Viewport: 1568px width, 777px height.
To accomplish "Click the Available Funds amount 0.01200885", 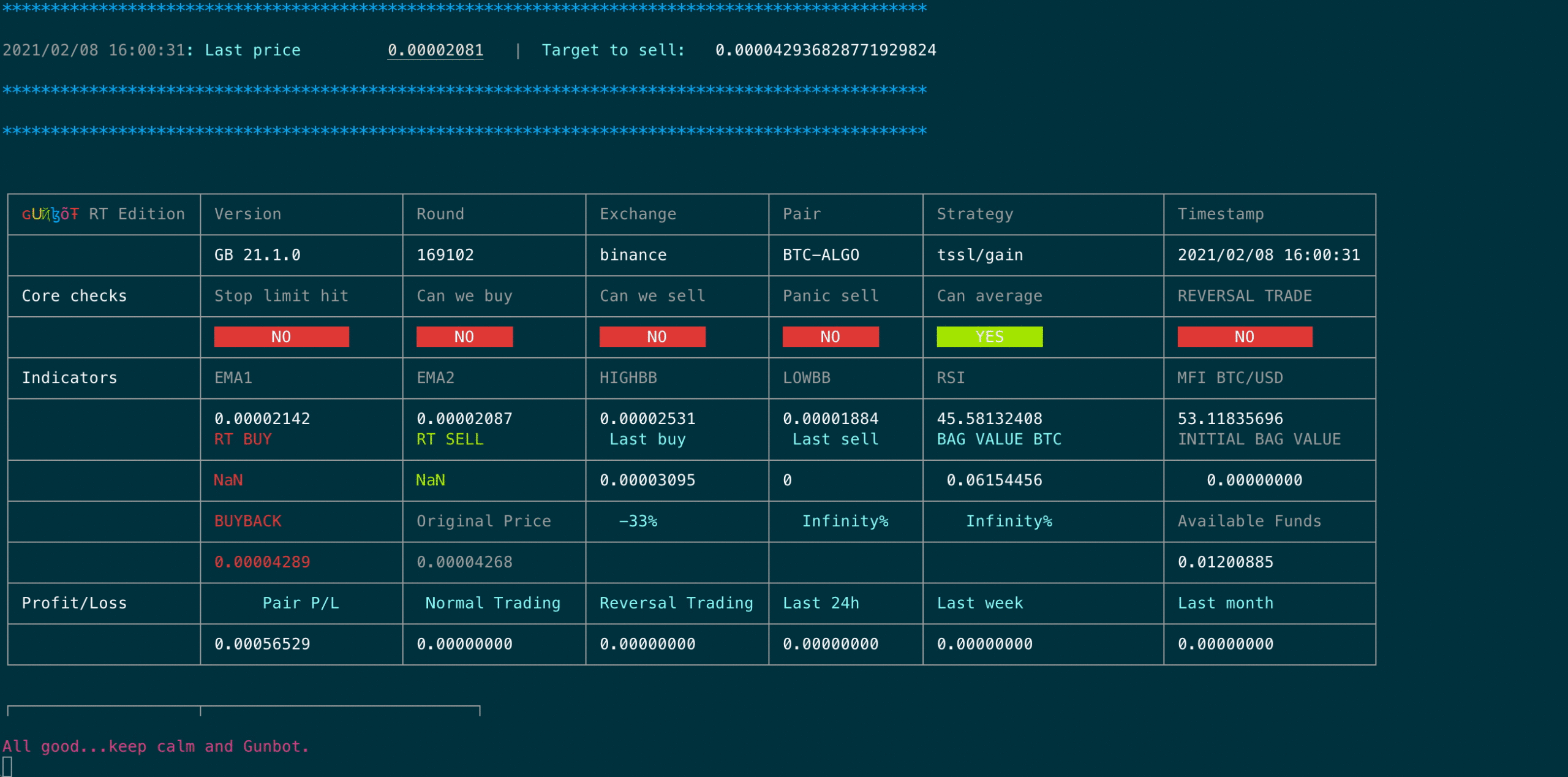I will [1226, 562].
